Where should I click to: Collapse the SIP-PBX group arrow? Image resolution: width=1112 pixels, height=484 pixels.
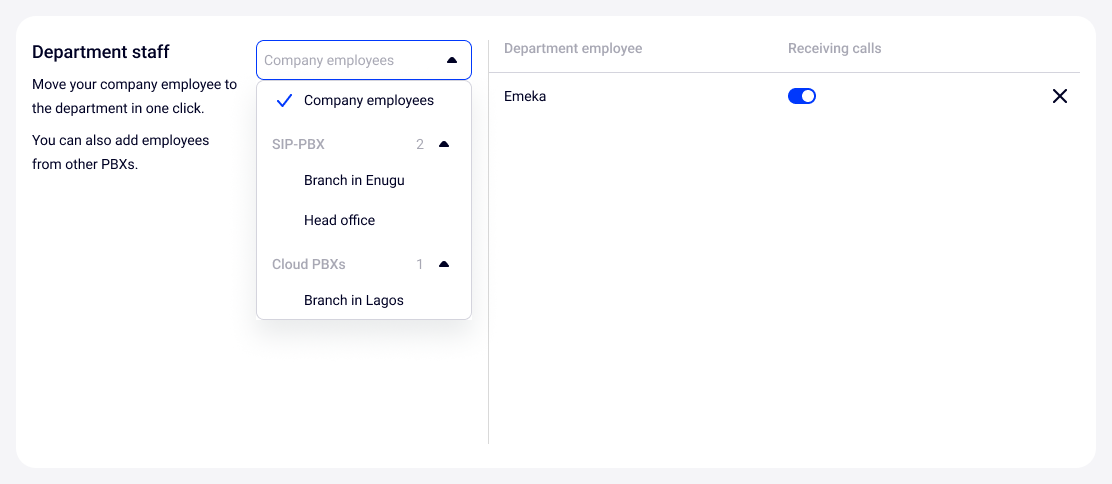(444, 144)
